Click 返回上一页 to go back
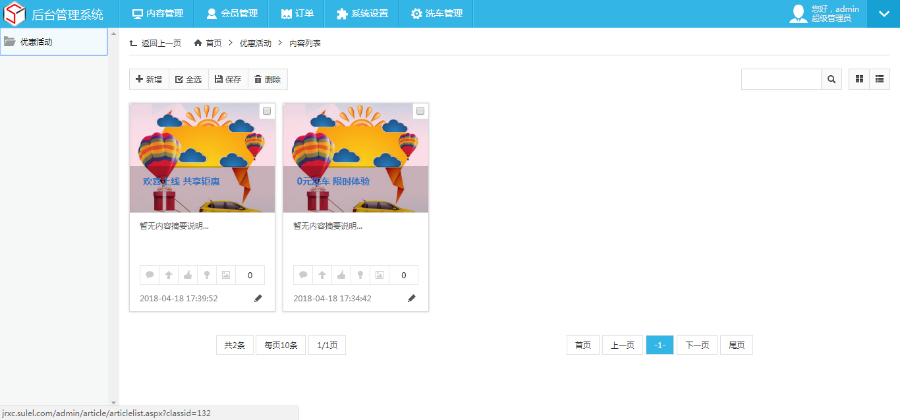The height and width of the screenshot is (420, 900). coord(156,43)
